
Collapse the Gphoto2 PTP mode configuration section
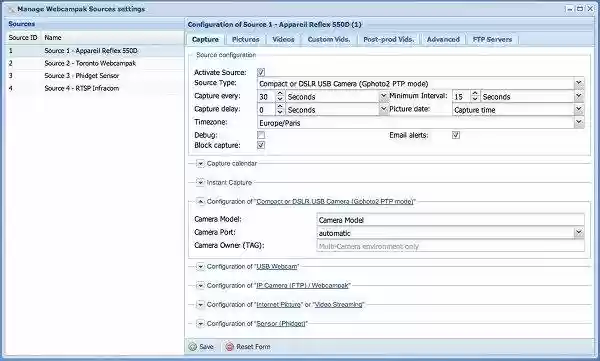point(200,201)
